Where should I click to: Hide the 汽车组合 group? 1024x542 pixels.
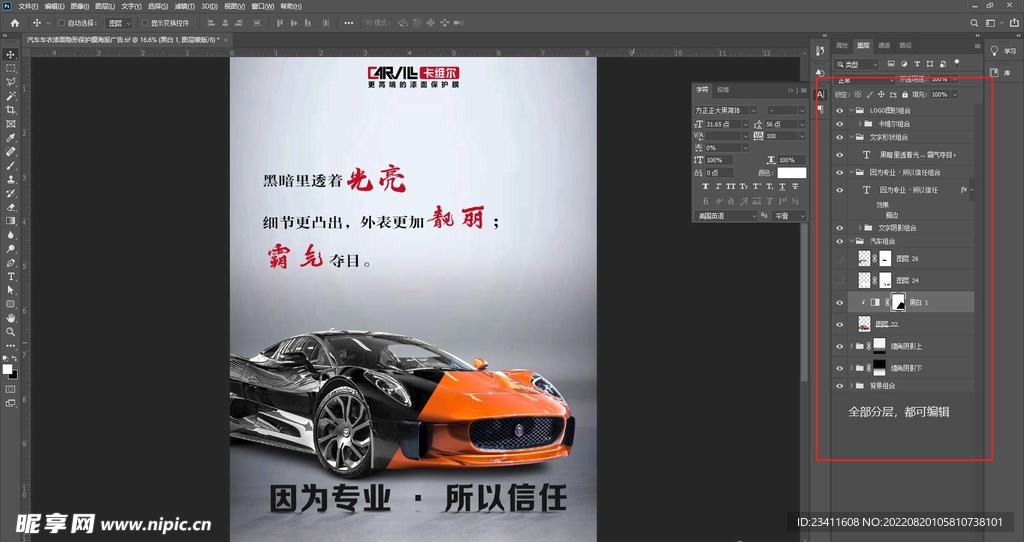coord(840,241)
